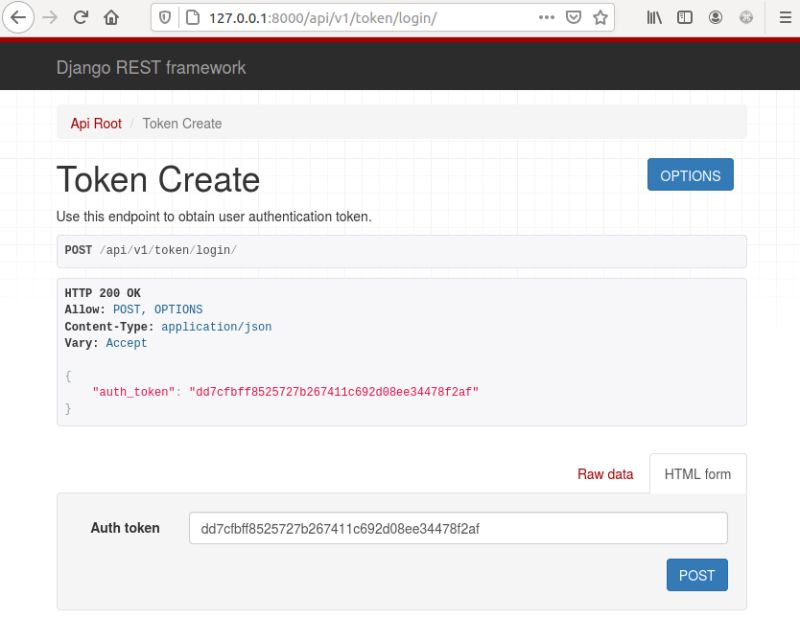
Task: Click inside the Auth token input field
Action: [457, 527]
